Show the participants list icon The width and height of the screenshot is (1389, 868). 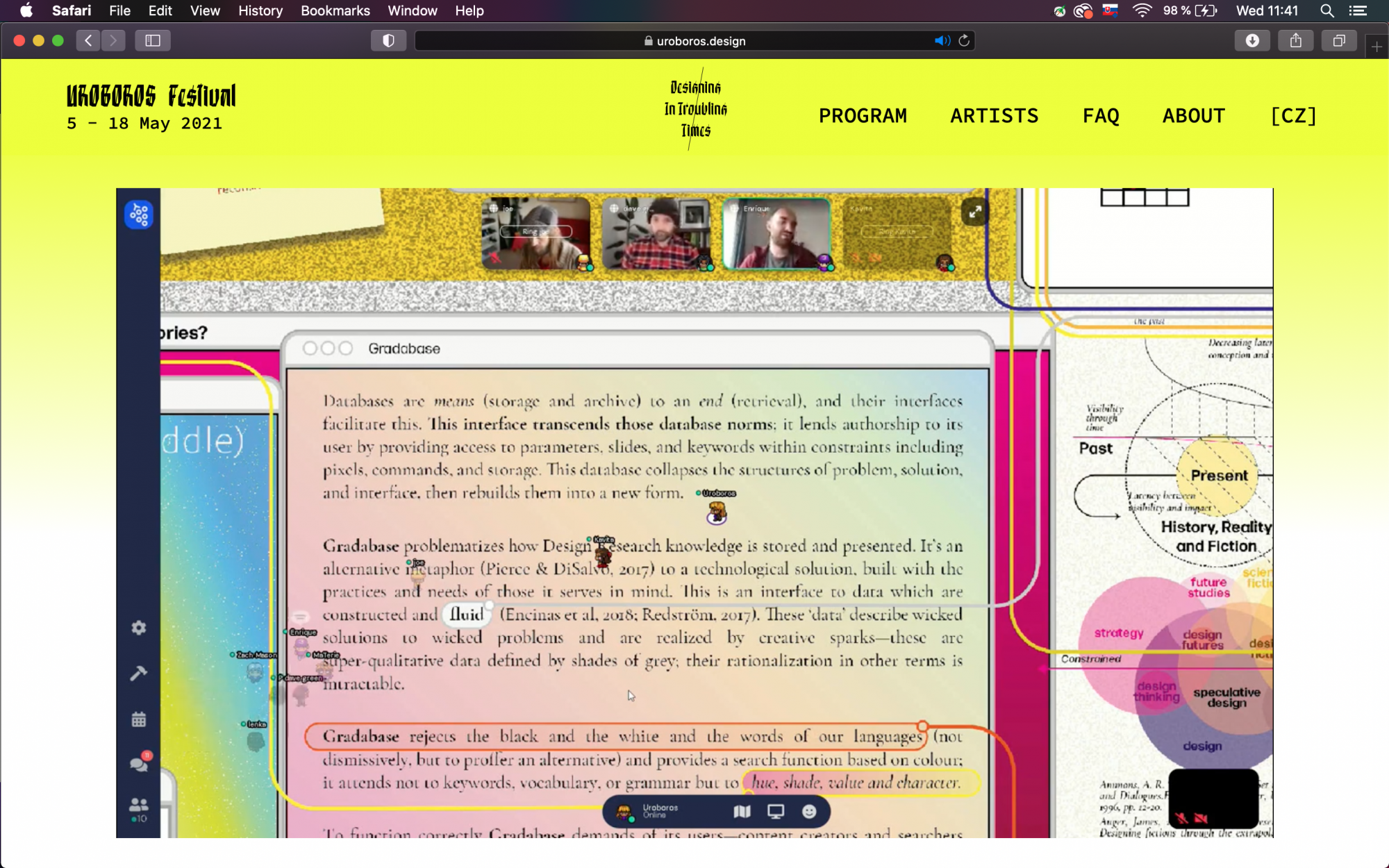click(139, 807)
